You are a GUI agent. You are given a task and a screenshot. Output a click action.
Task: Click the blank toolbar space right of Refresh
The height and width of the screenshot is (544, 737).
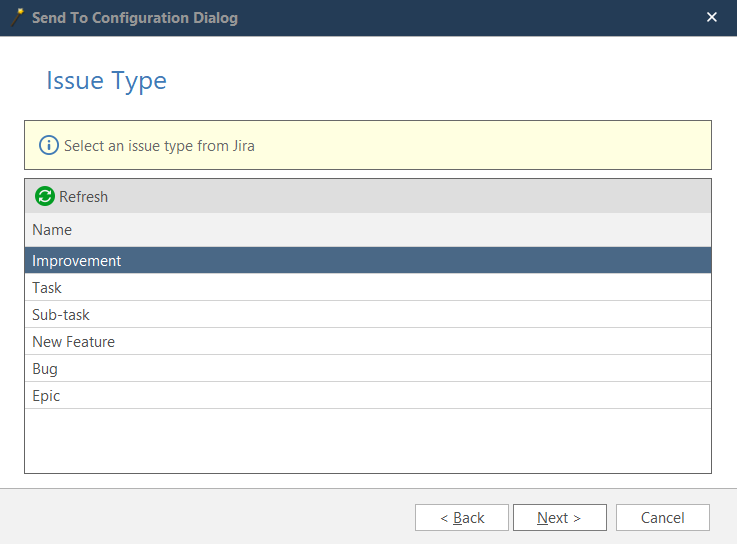400,197
